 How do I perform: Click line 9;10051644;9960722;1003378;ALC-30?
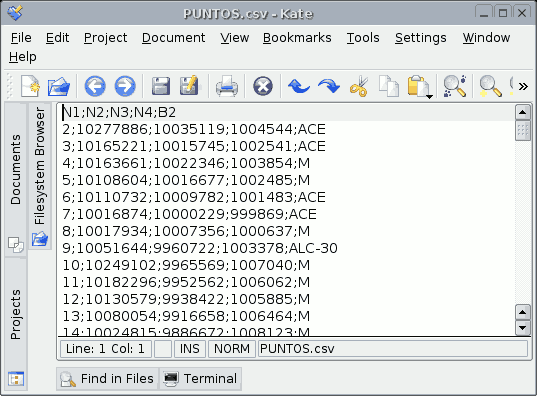[200, 248]
